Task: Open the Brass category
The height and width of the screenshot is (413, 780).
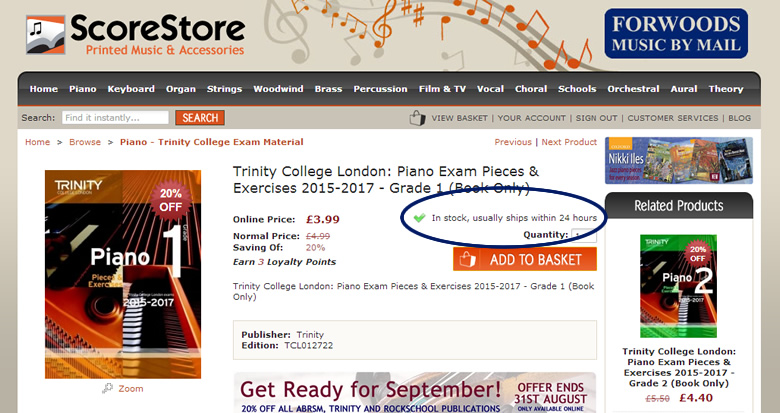Action: coord(328,89)
